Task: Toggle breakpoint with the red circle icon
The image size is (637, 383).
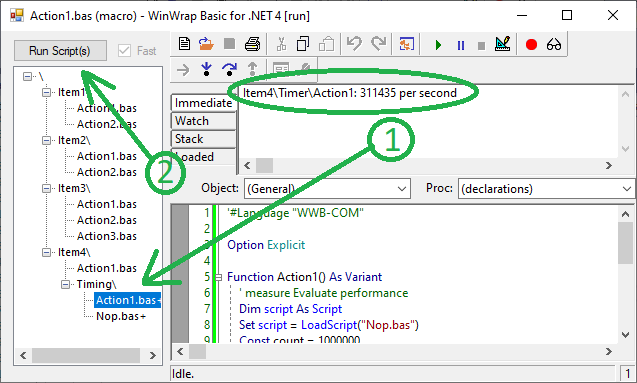Action: tap(531, 44)
